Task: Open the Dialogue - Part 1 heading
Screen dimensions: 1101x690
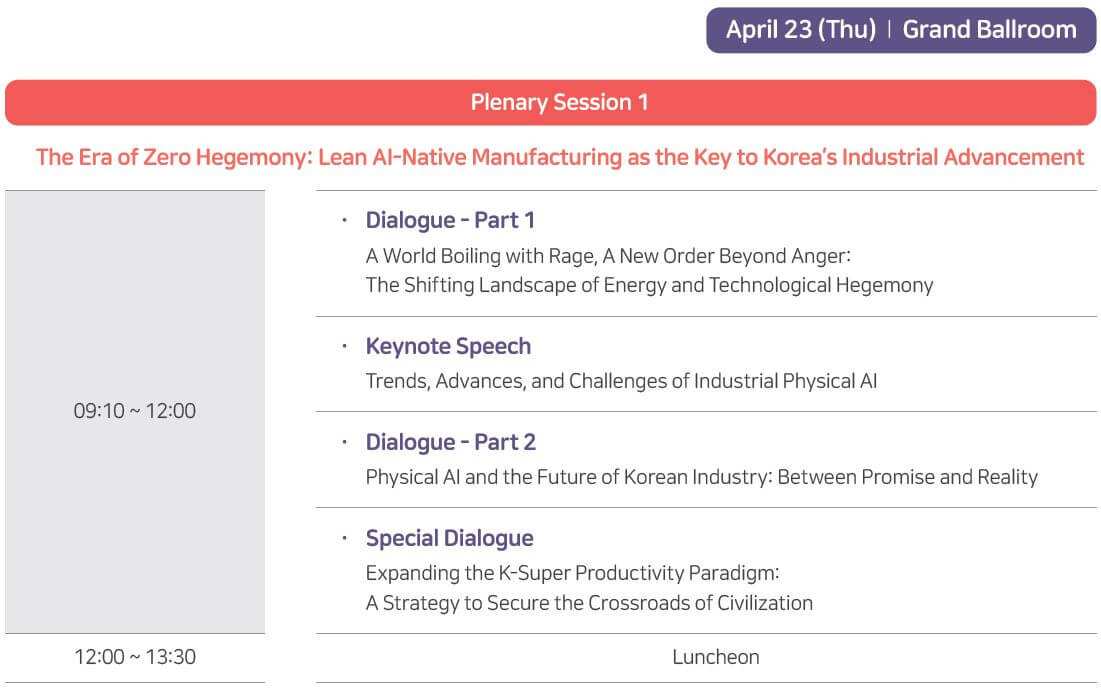Action: 450,220
